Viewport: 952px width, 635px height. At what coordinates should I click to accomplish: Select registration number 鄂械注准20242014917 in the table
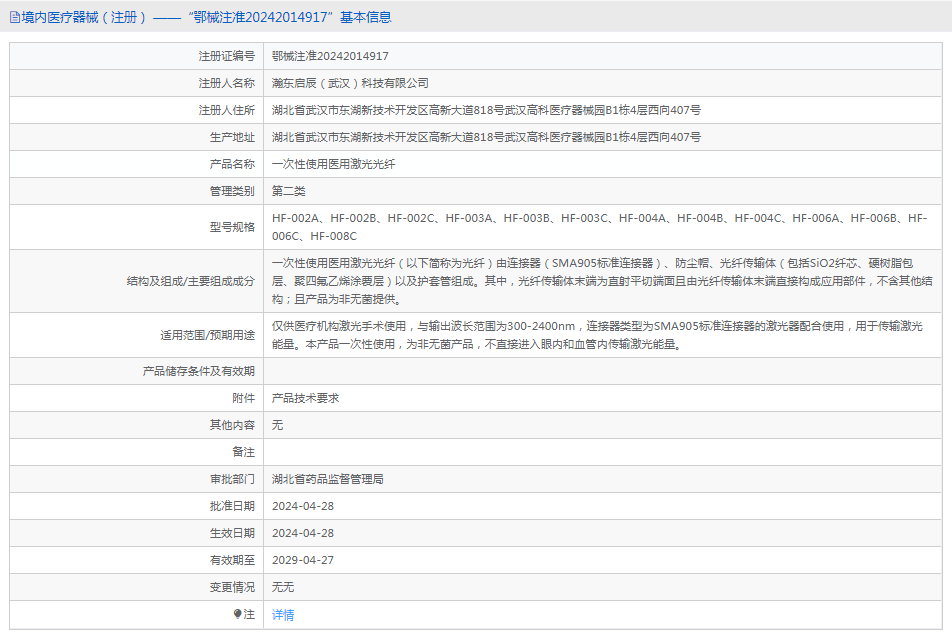point(330,57)
